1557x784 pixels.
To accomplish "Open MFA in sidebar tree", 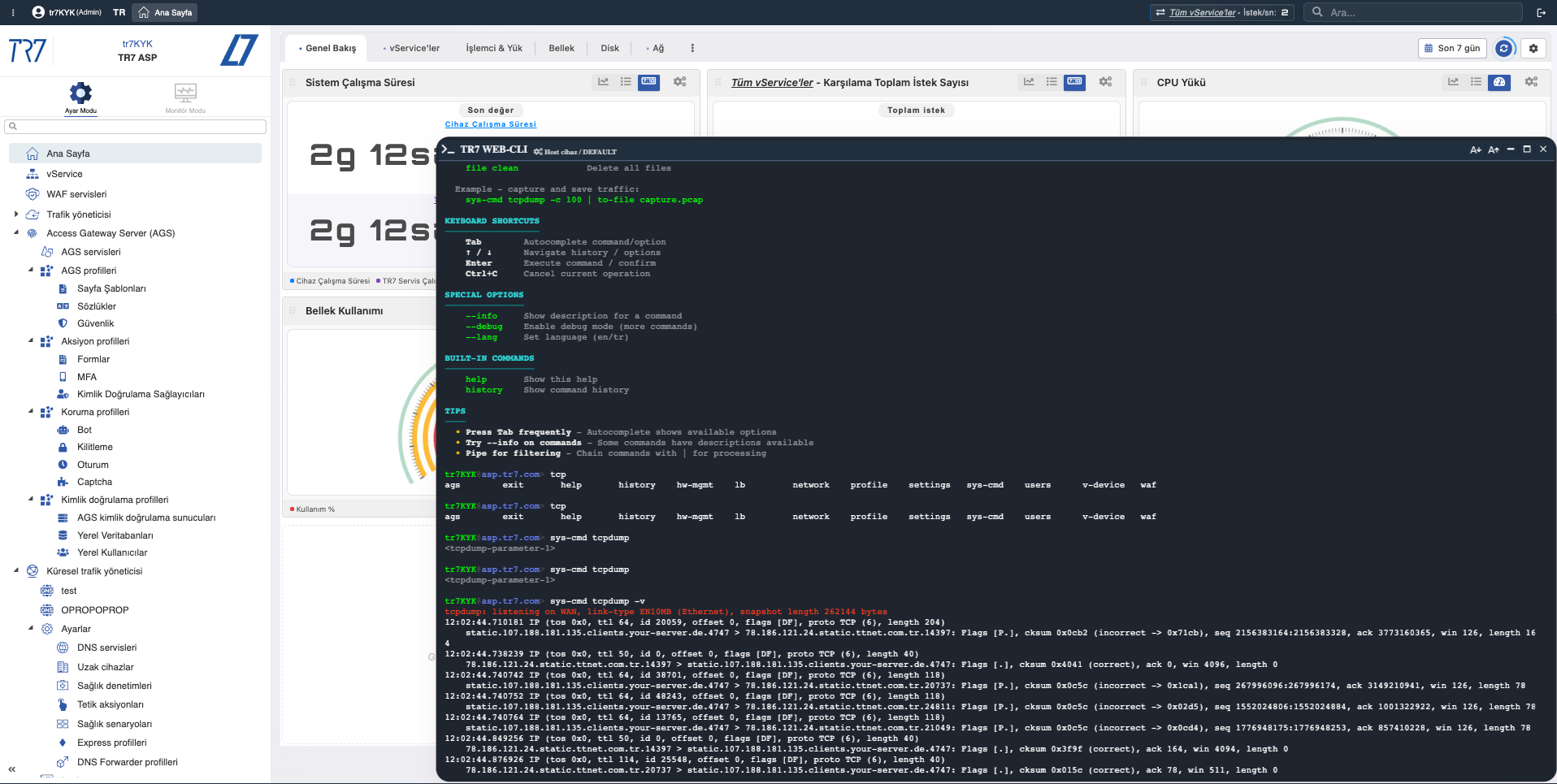I will [86, 377].
